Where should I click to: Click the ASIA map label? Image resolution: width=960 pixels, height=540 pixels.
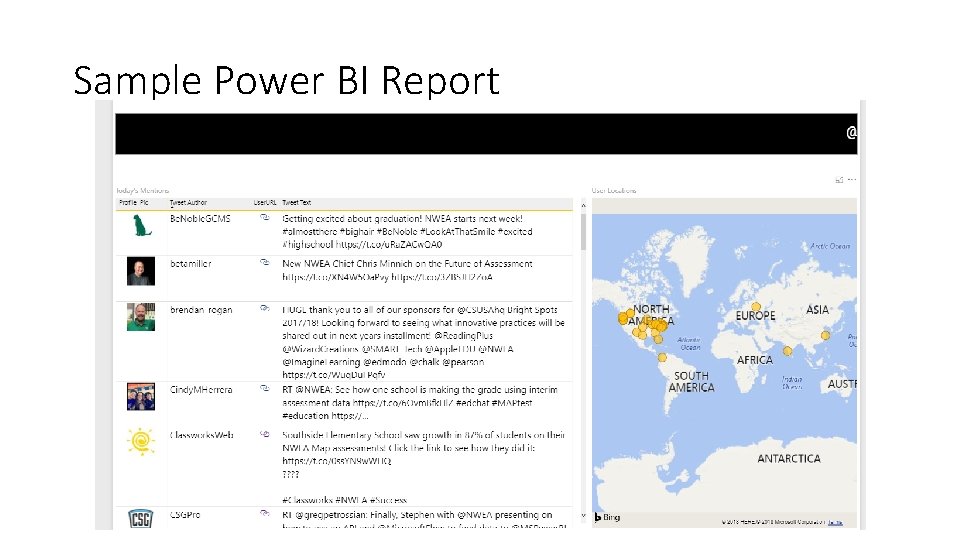pyautogui.click(x=817, y=310)
